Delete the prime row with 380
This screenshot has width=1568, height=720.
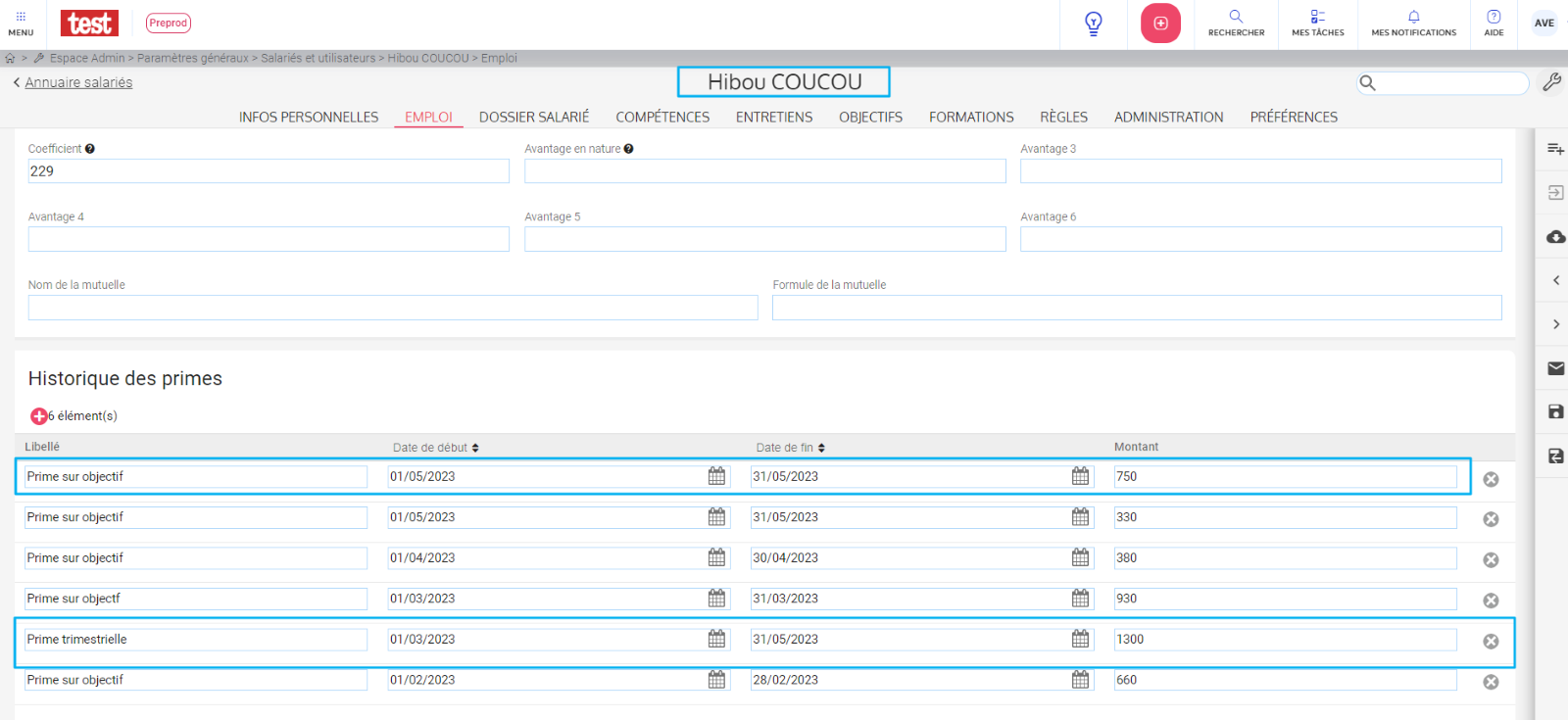coord(1491,560)
